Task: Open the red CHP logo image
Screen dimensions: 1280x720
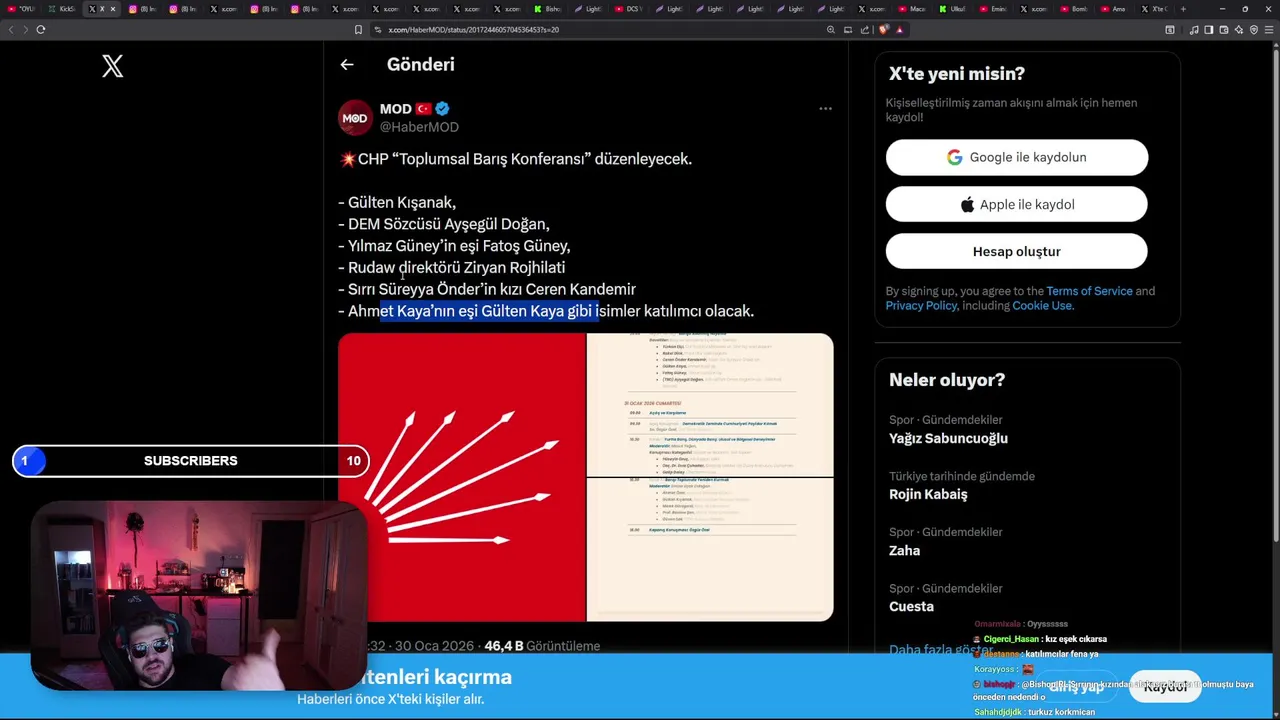Action: tap(461, 477)
